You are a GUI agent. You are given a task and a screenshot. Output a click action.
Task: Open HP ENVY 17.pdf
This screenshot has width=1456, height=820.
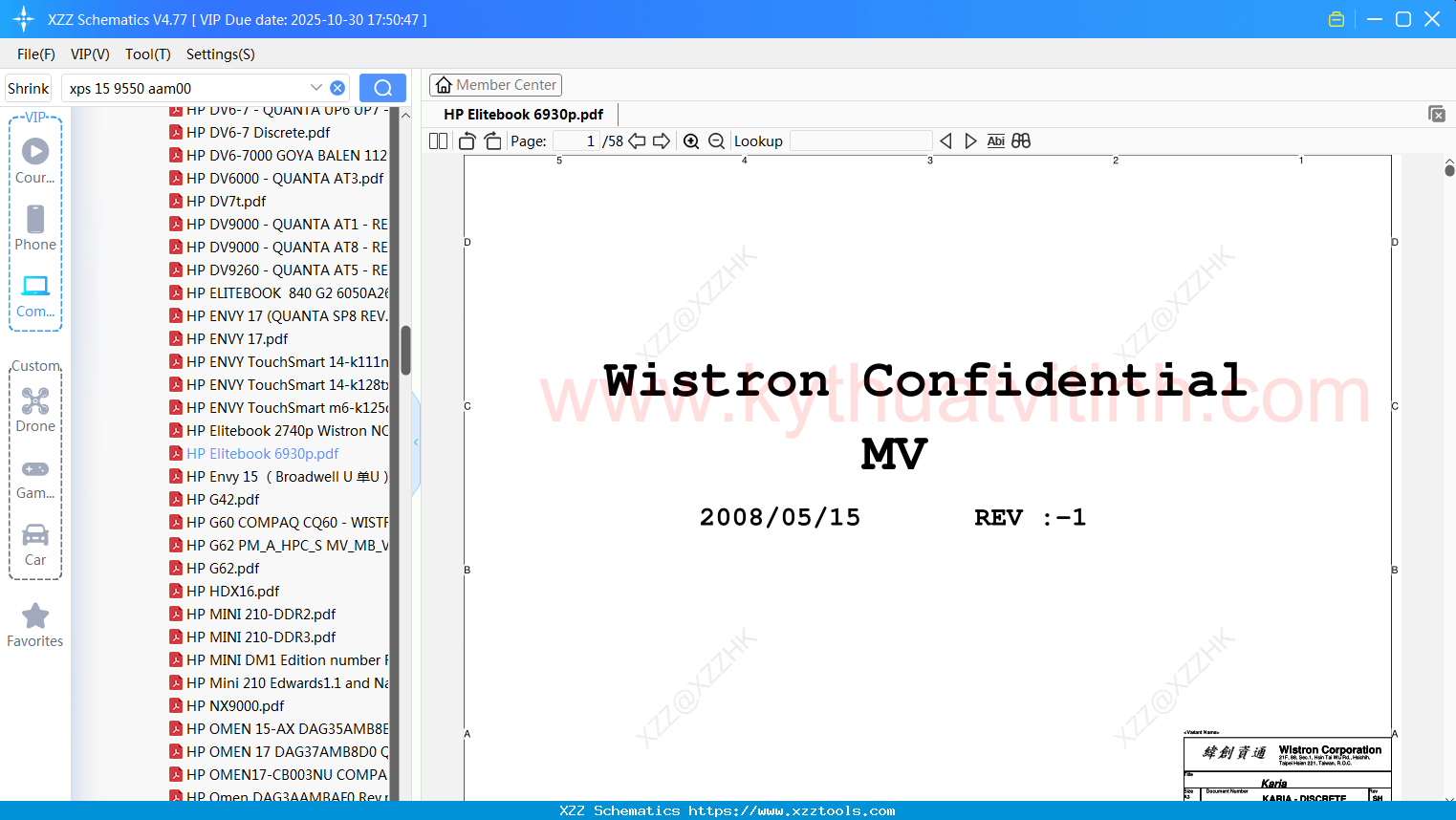[x=237, y=339]
